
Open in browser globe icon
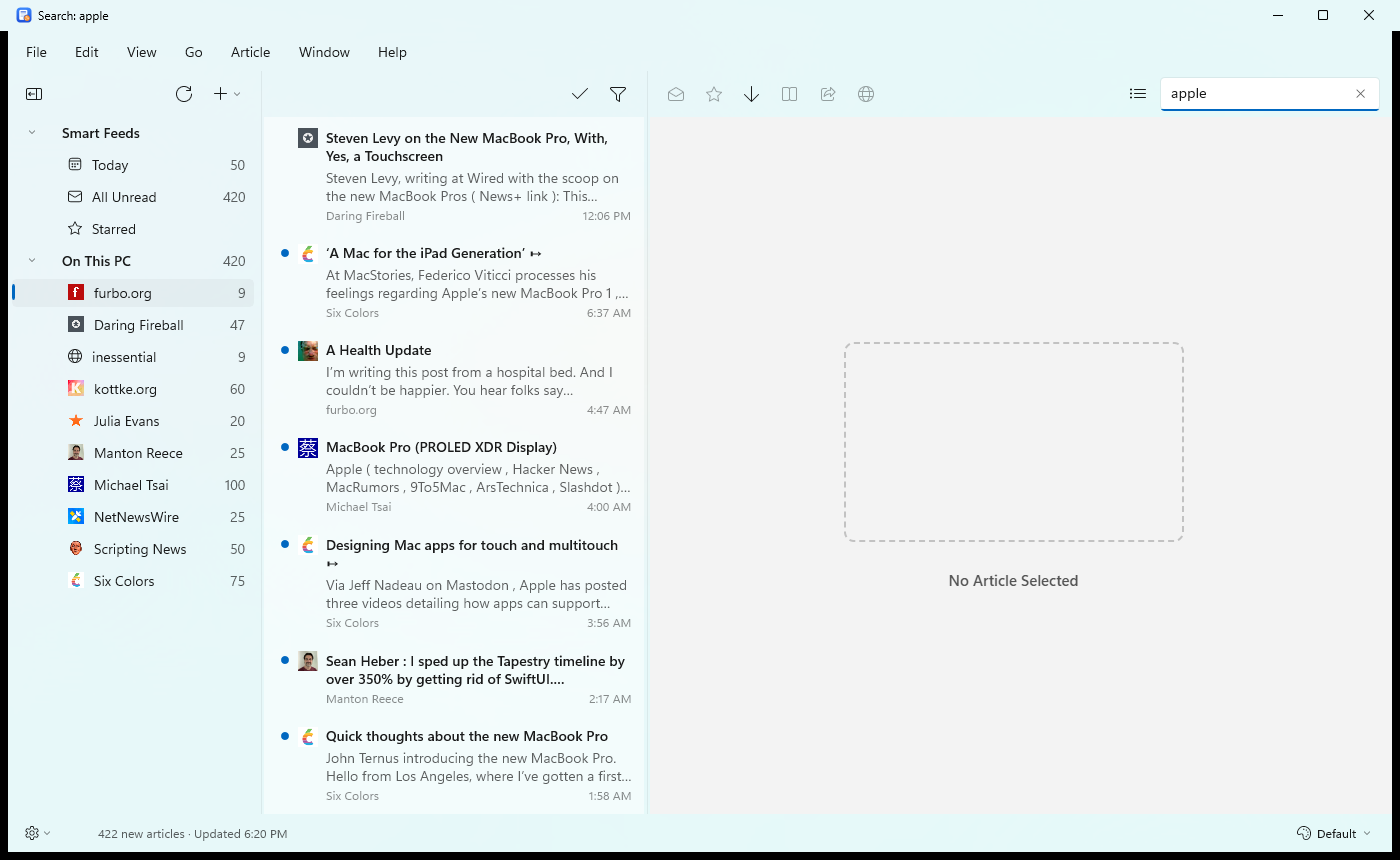pyautogui.click(x=866, y=94)
